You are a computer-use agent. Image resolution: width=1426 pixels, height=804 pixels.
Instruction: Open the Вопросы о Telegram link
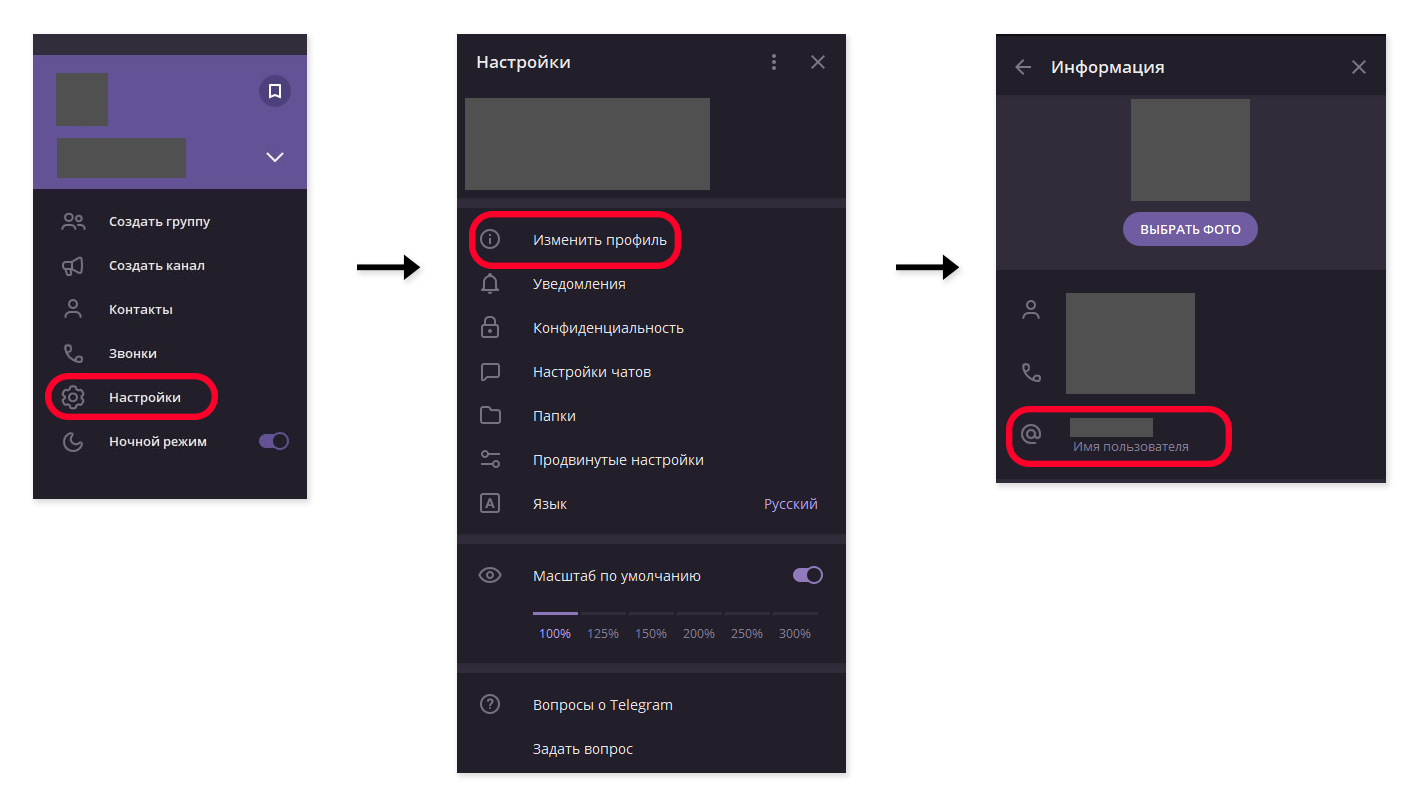[x=602, y=705]
